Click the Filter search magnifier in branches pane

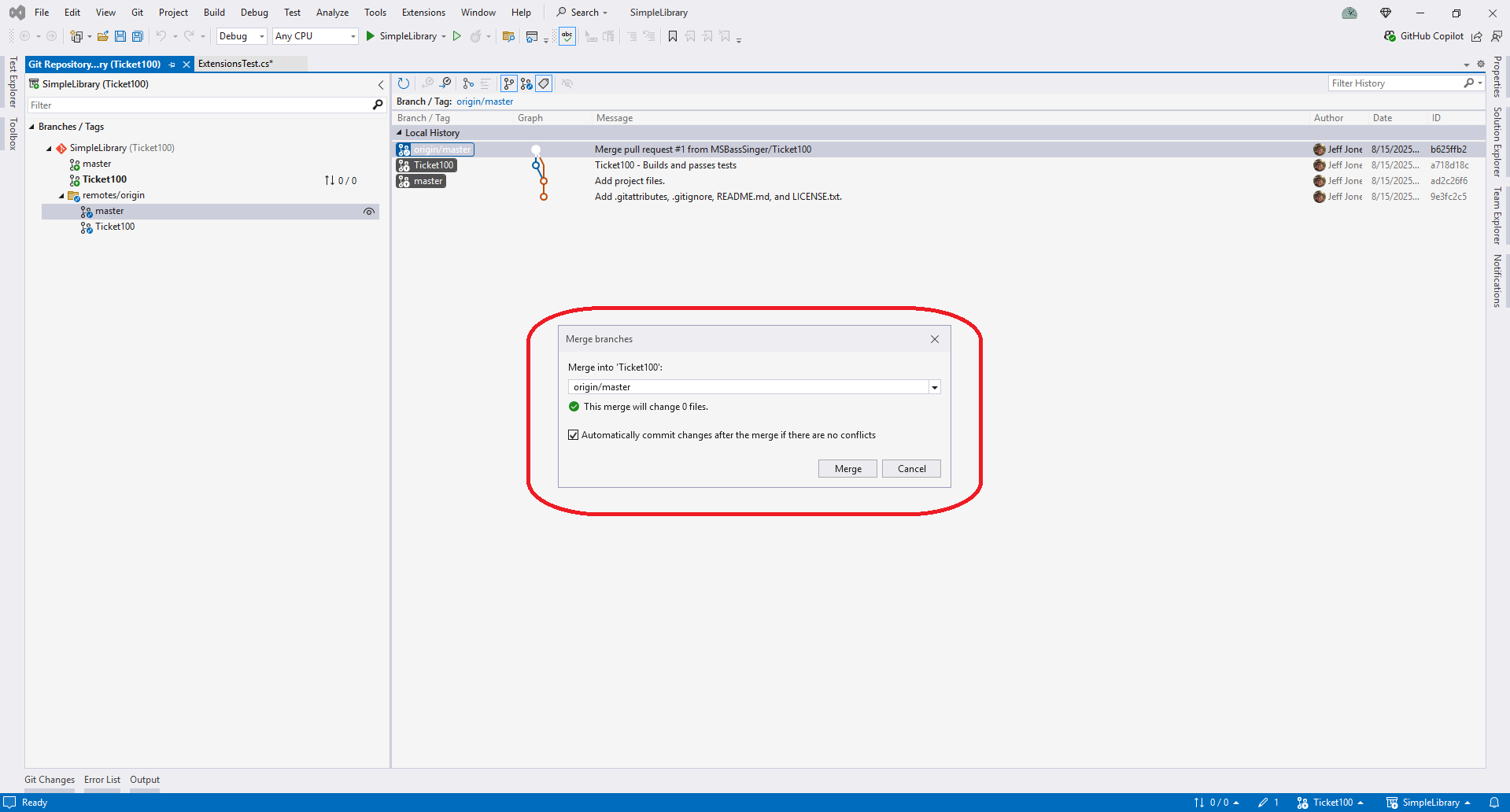pos(378,105)
